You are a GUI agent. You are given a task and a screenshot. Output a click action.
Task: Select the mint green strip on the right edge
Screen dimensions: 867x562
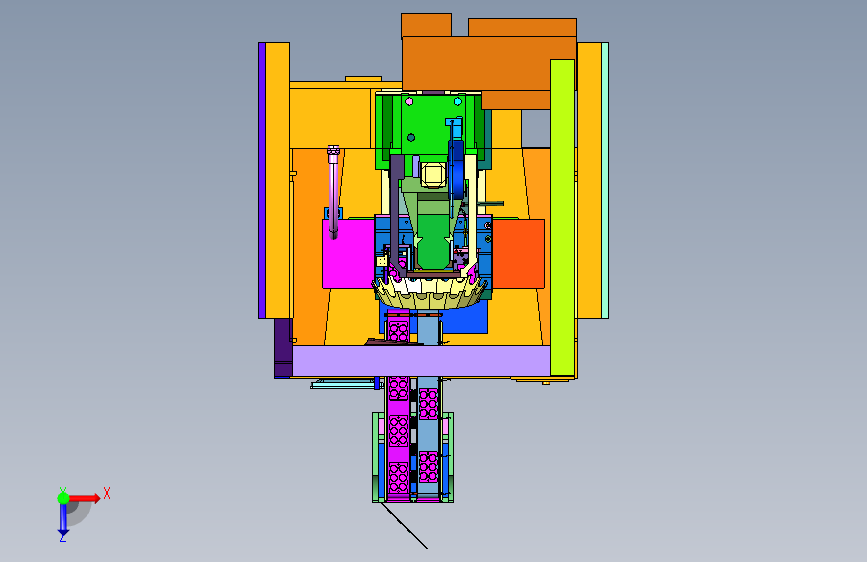point(605,180)
